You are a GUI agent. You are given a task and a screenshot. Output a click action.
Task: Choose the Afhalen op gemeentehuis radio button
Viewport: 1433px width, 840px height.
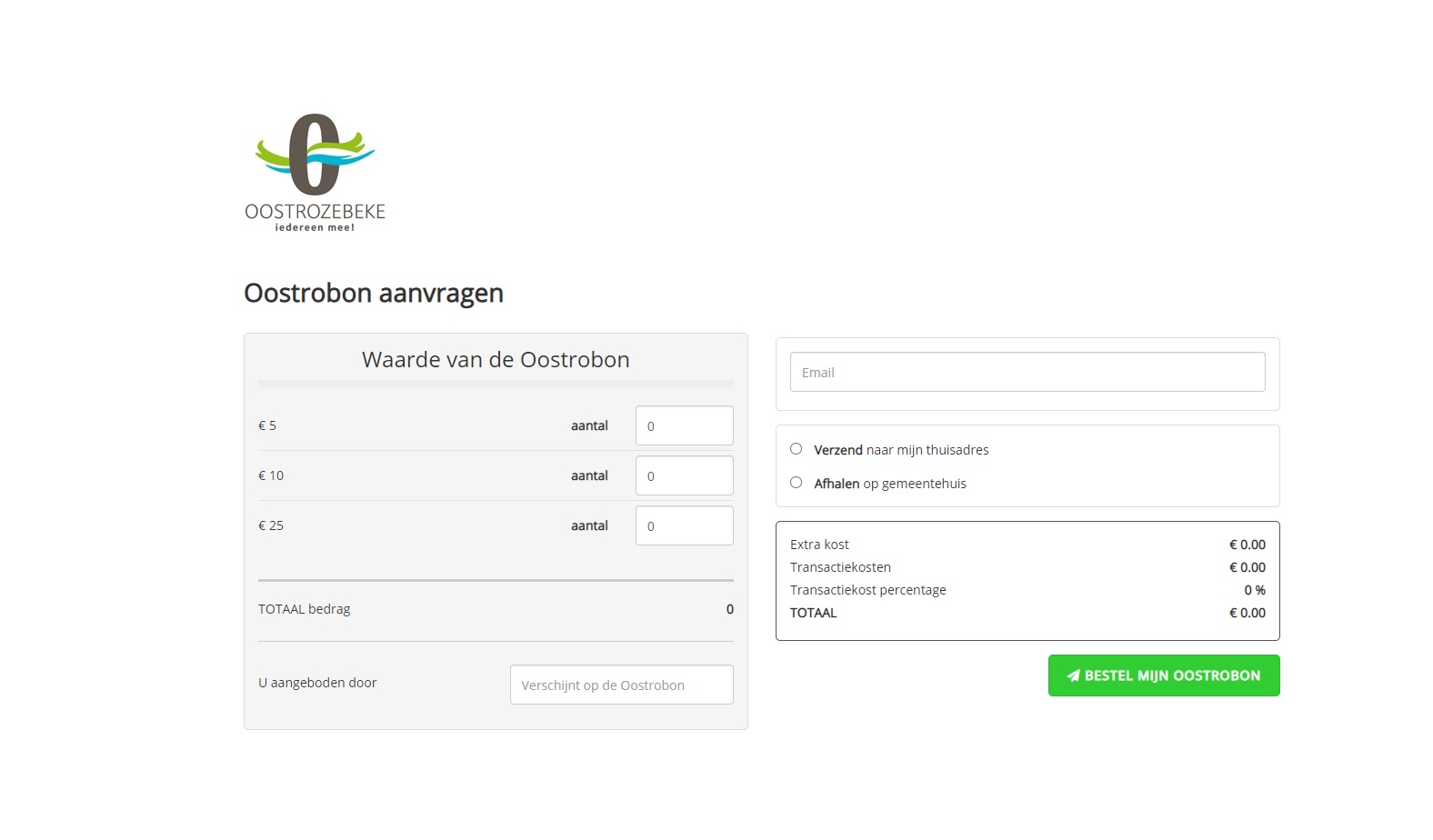797,483
